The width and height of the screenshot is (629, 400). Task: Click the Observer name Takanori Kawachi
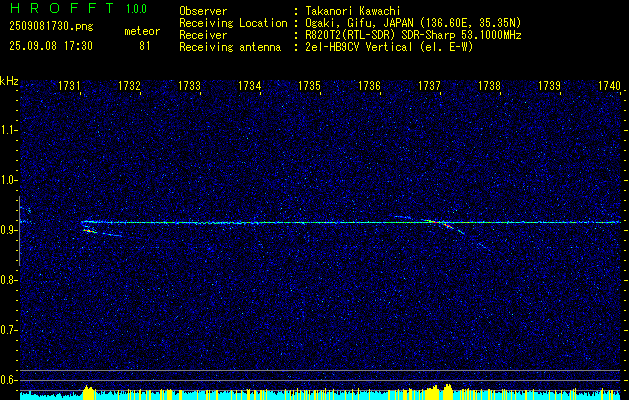coord(353,11)
